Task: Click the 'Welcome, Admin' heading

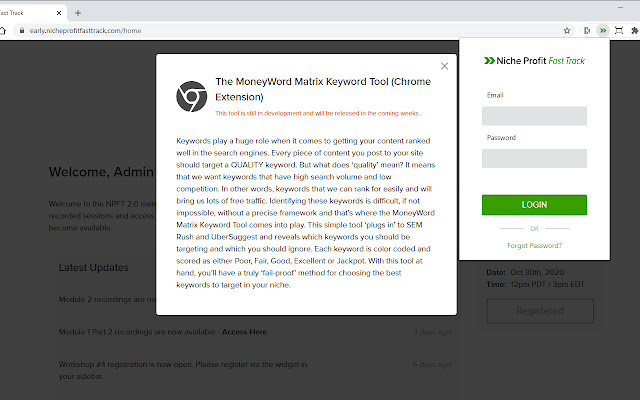Action: (101, 172)
